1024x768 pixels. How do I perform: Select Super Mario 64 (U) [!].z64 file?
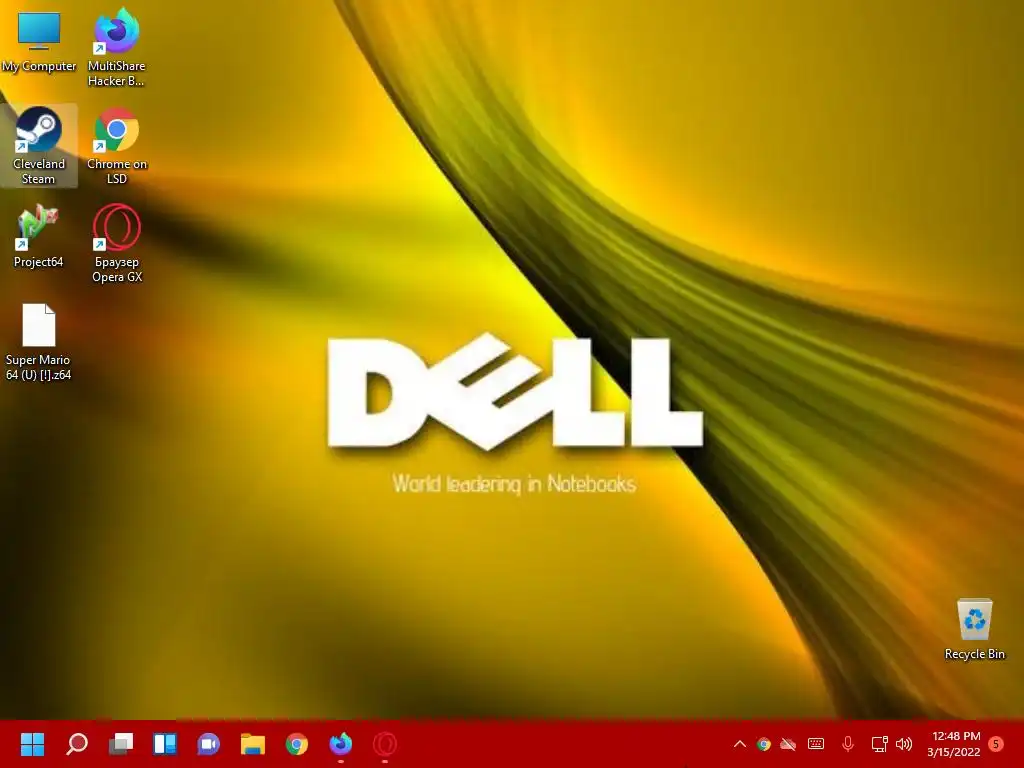point(39,342)
